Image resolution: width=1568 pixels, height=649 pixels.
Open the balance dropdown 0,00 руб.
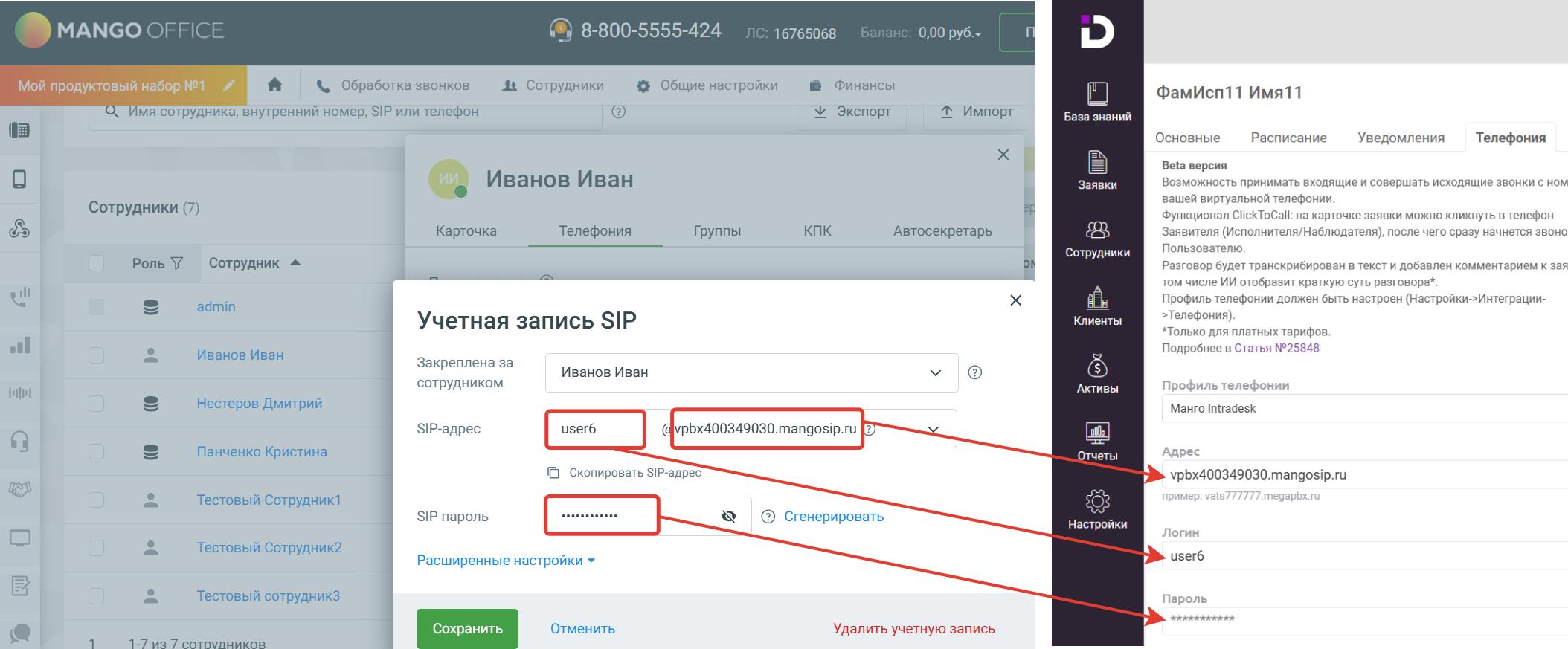click(x=949, y=33)
